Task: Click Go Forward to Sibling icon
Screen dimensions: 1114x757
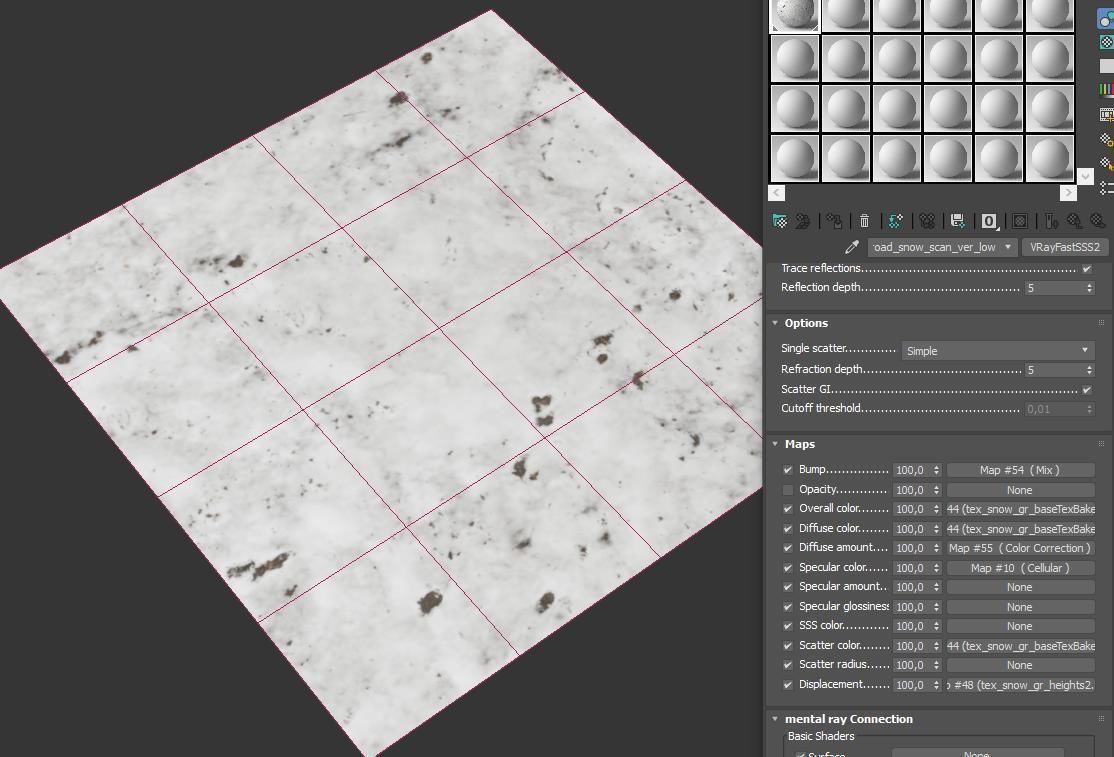Action: pos(1098,222)
